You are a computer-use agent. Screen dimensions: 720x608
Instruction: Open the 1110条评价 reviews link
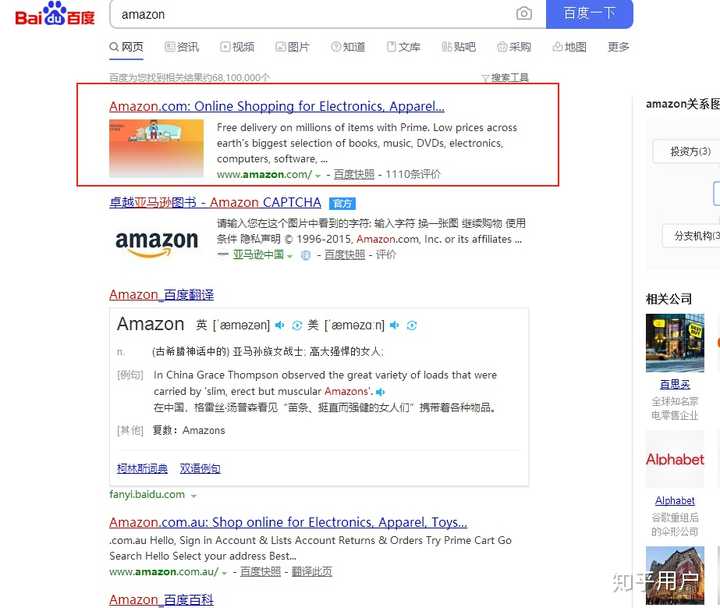[x=413, y=175]
